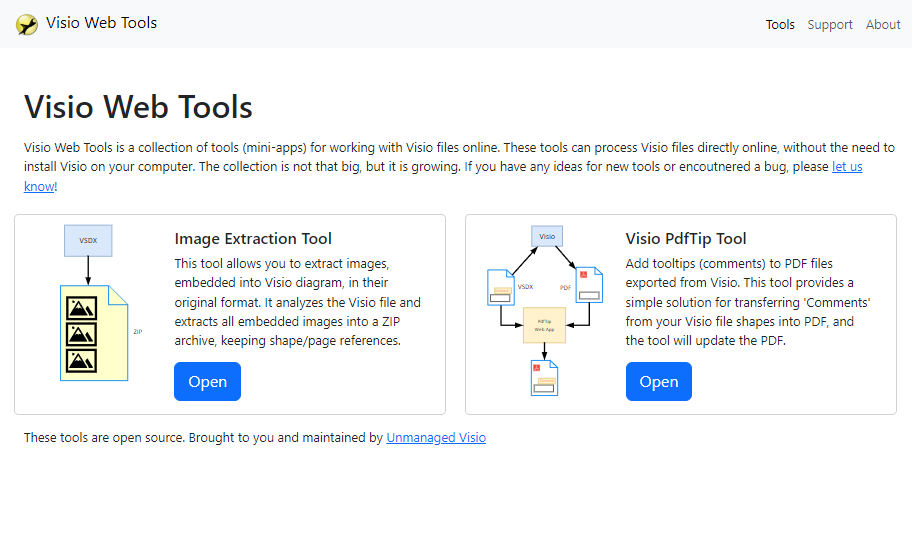Click the Visio PdfTip Tool heading
912x536 pixels.
(686, 239)
